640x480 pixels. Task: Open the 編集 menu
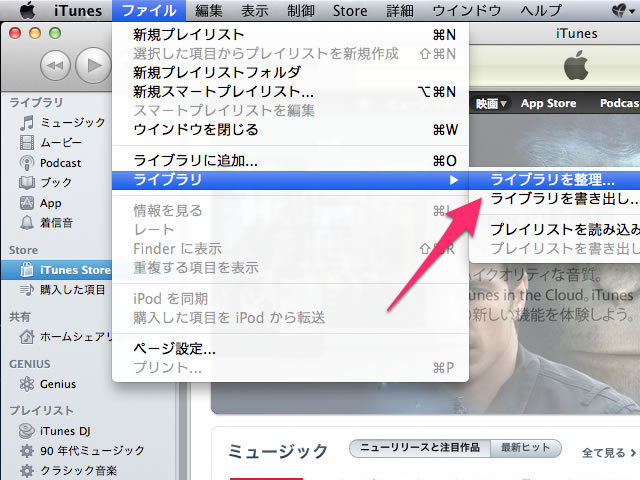pos(209,11)
